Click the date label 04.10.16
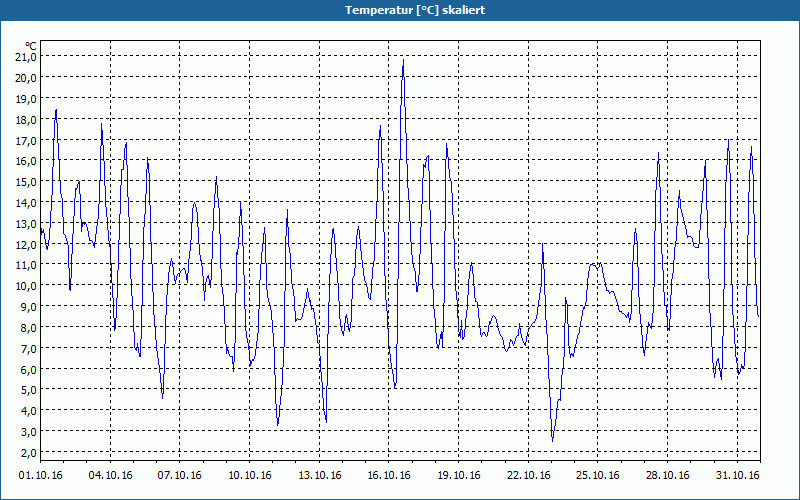The height and width of the screenshot is (500, 800). (x=110, y=476)
